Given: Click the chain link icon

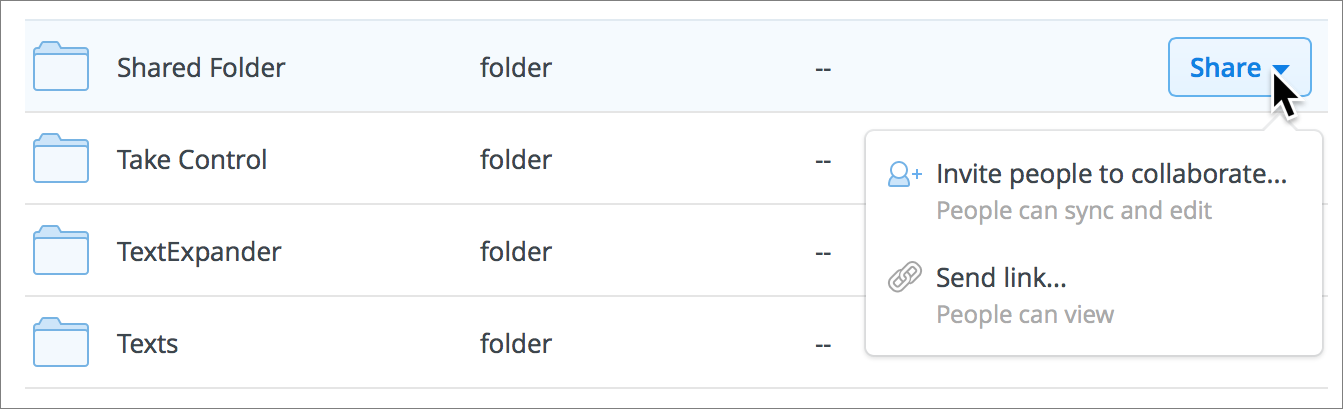Looking at the screenshot, I should coord(905,278).
